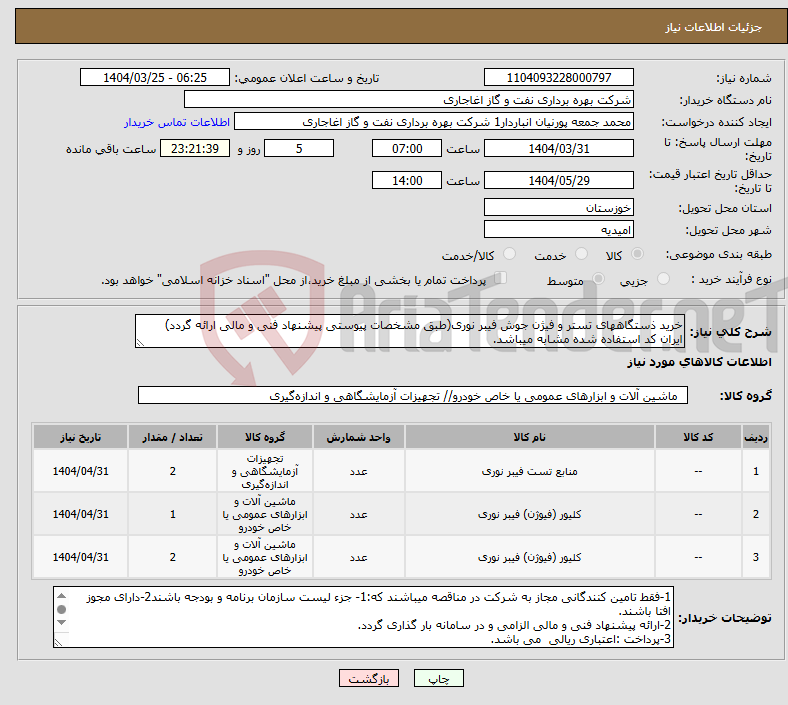Click the اطلاعات کالاهای مورد نیاز section title

[699, 362]
